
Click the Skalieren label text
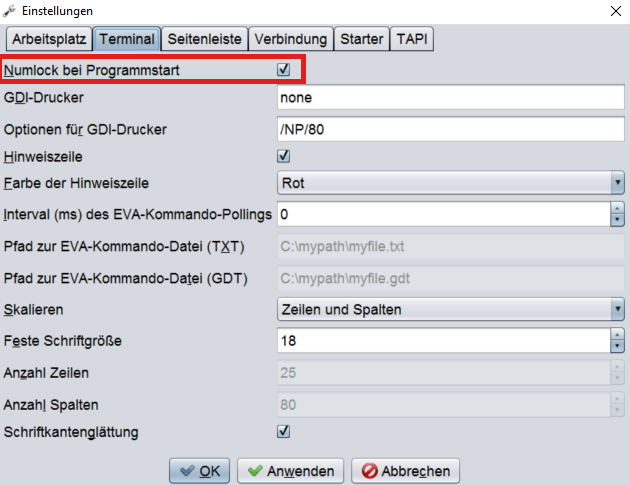pos(33,310)
